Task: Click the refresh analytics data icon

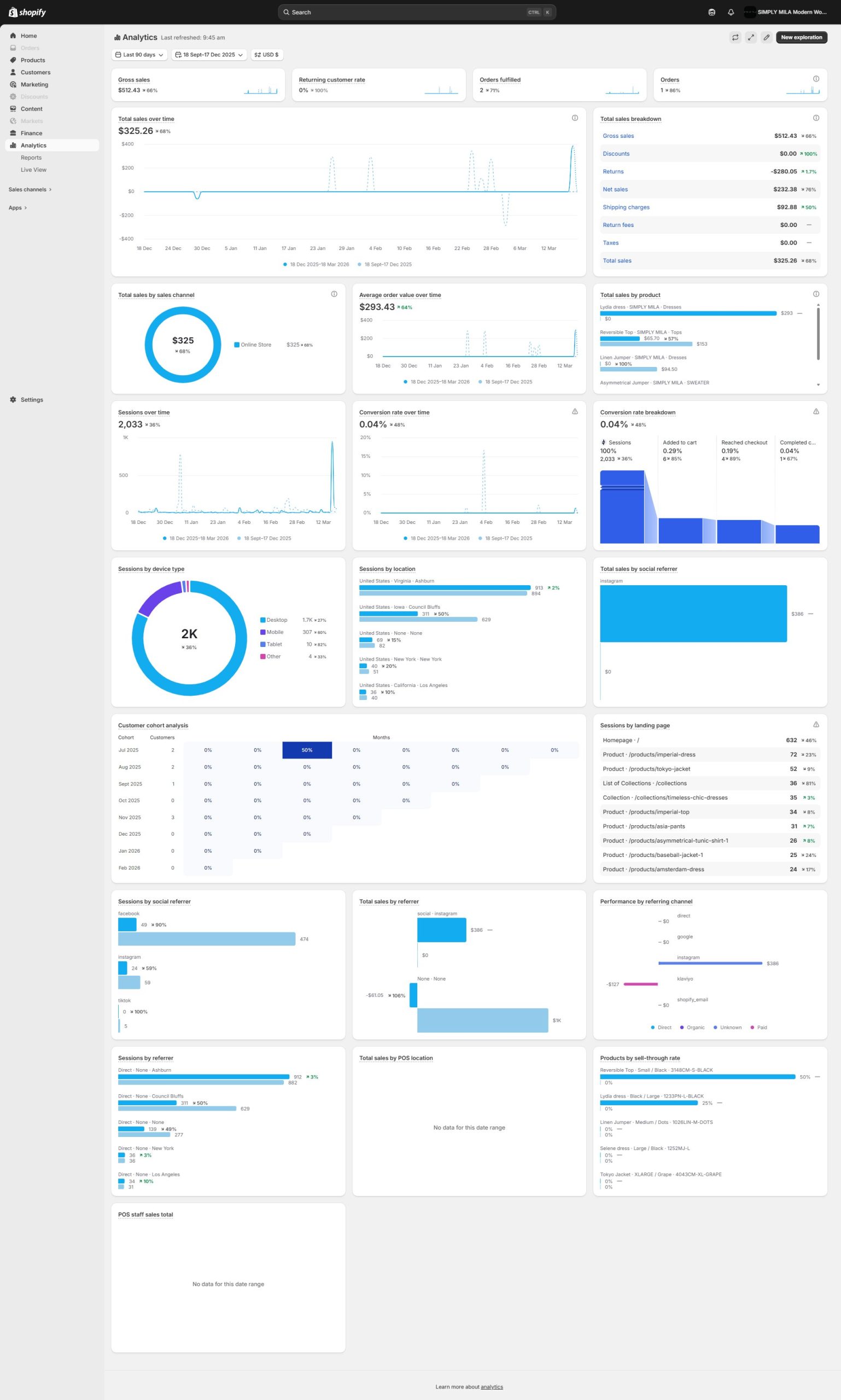Action: point(735,37)
